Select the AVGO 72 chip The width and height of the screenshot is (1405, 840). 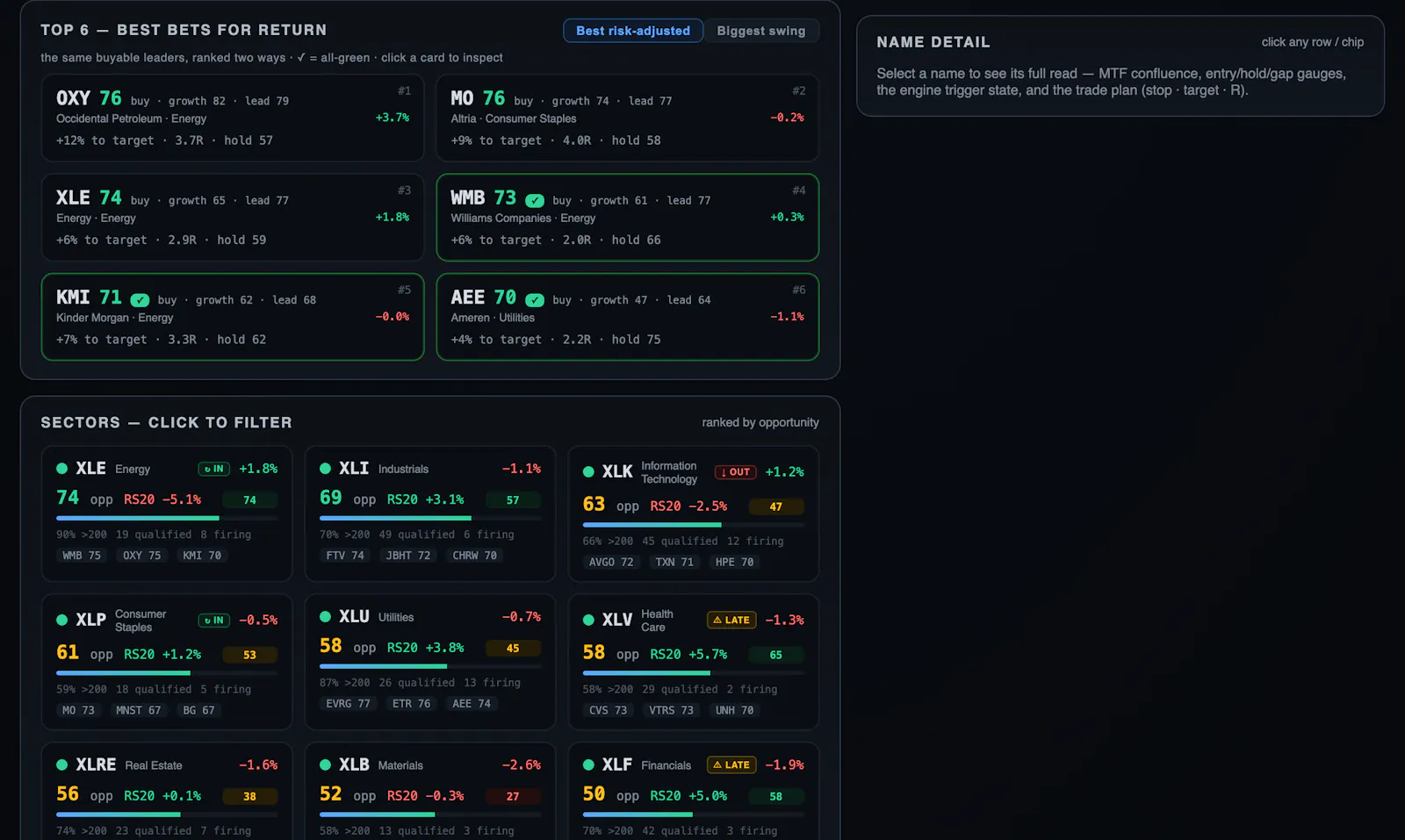point(611,563)
